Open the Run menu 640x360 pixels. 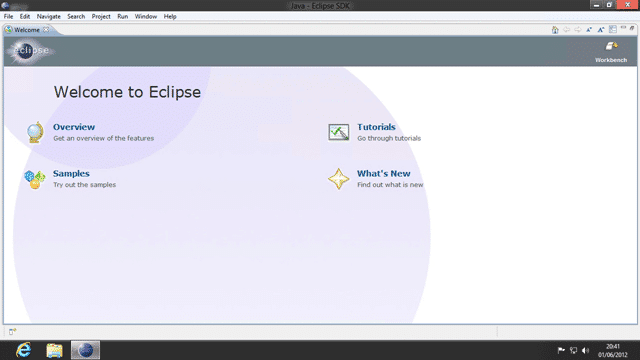pyautogui.click(x=123, y=16)
